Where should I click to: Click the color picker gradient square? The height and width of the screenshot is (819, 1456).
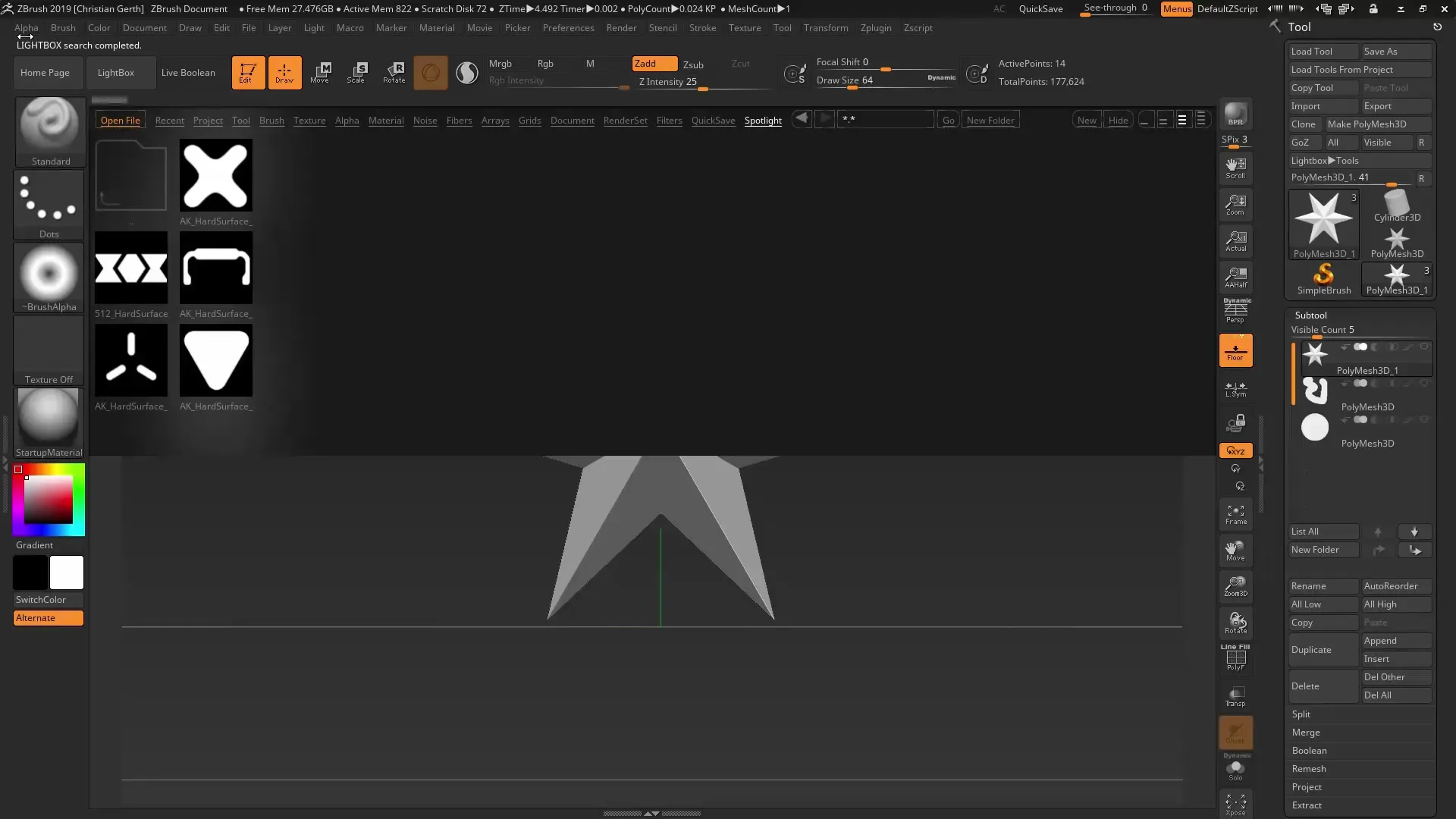click(48, 500)
